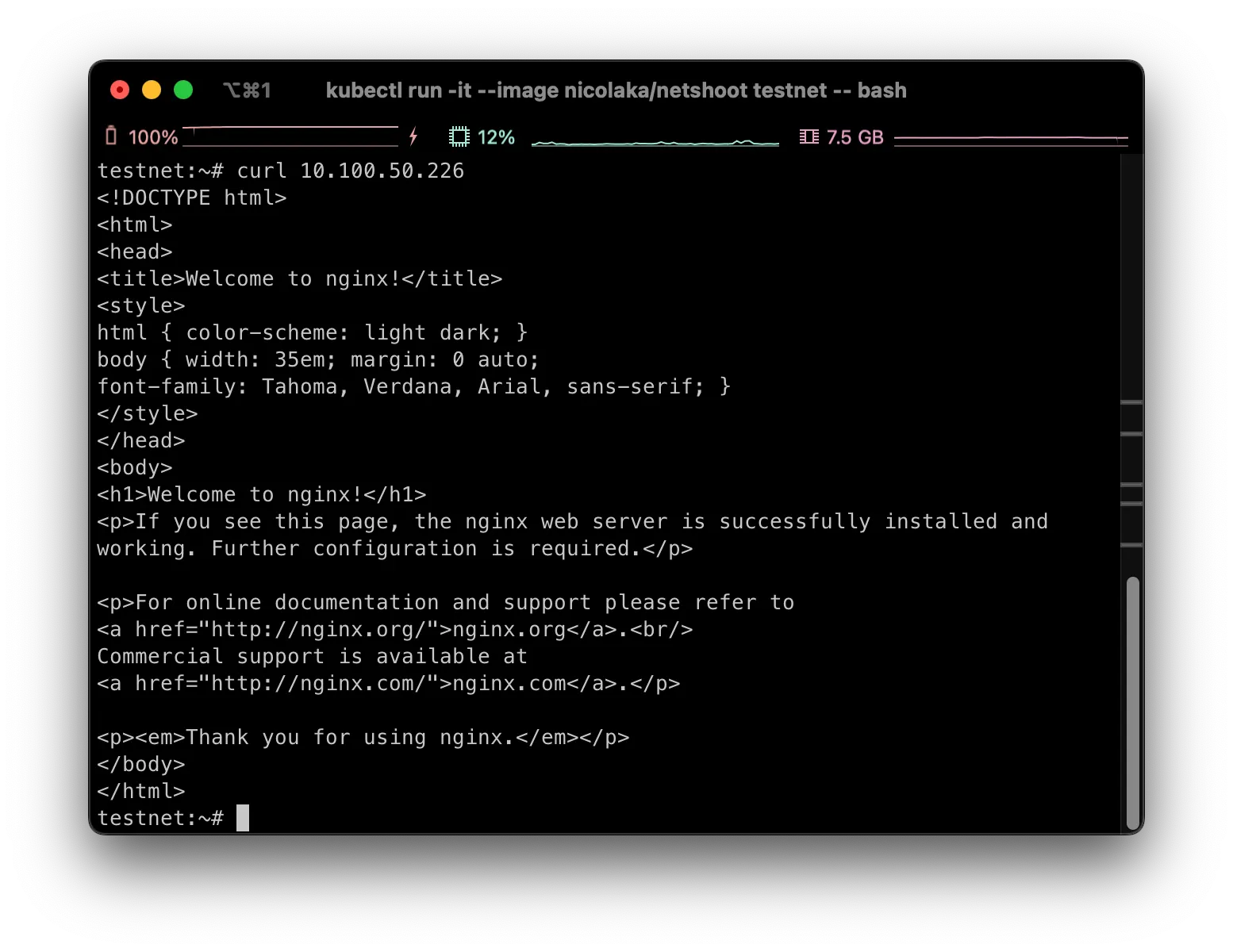Click the 'For online documentation' line
Screen dimensions: 1233x952
tap(446, 602)
